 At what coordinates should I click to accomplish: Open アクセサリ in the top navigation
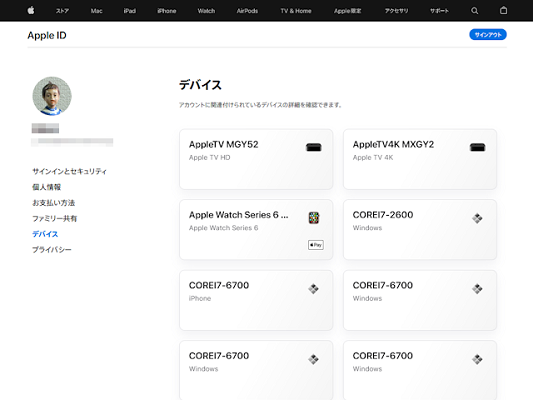(x=396, y=11)
